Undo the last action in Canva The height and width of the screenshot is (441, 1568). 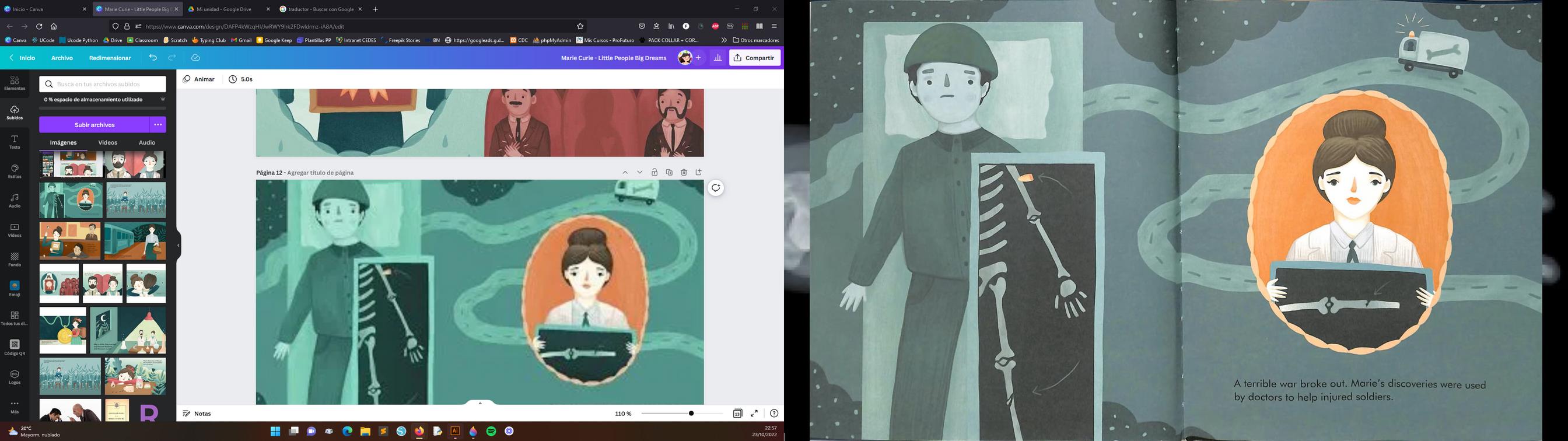tap(153, 58)
